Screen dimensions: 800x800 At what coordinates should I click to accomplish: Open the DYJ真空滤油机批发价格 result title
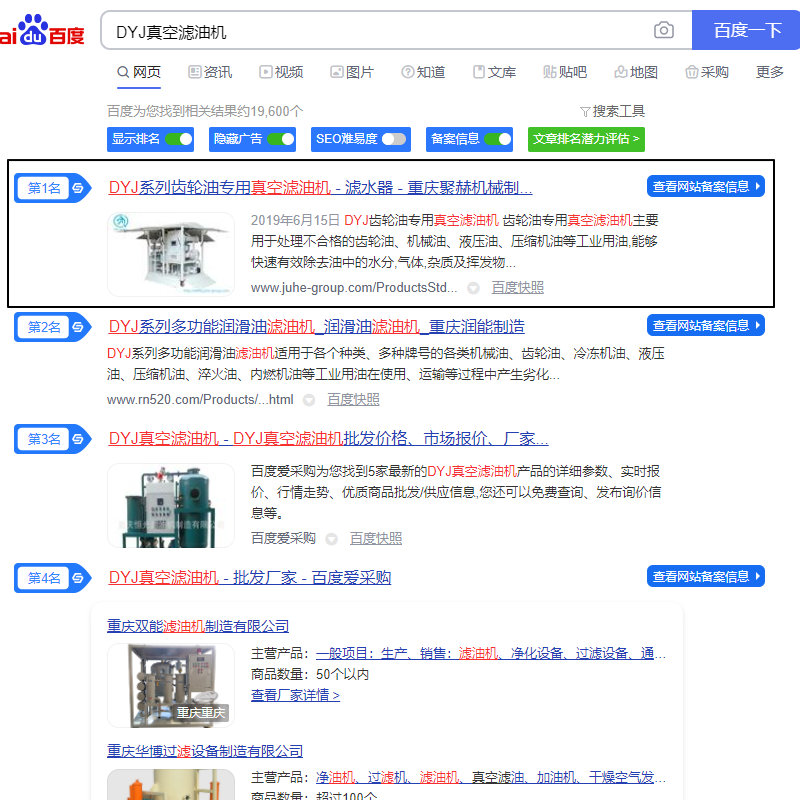pos(329,439)
